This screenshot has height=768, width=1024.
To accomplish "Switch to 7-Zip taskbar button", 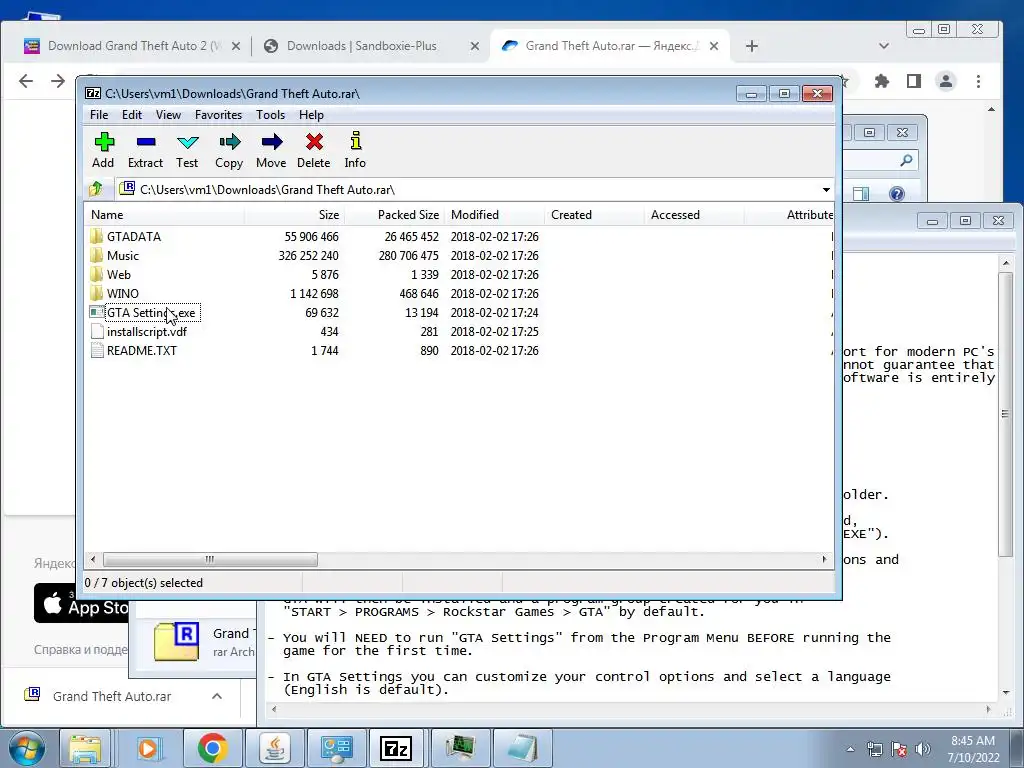I will click(x=396, y=748).
